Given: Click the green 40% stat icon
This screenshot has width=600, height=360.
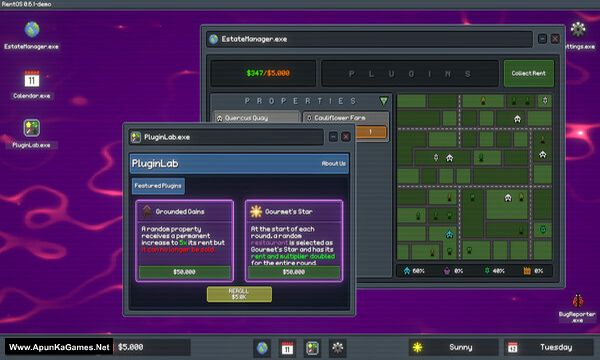Looking at the screenshot, I should tap(487, 271).
